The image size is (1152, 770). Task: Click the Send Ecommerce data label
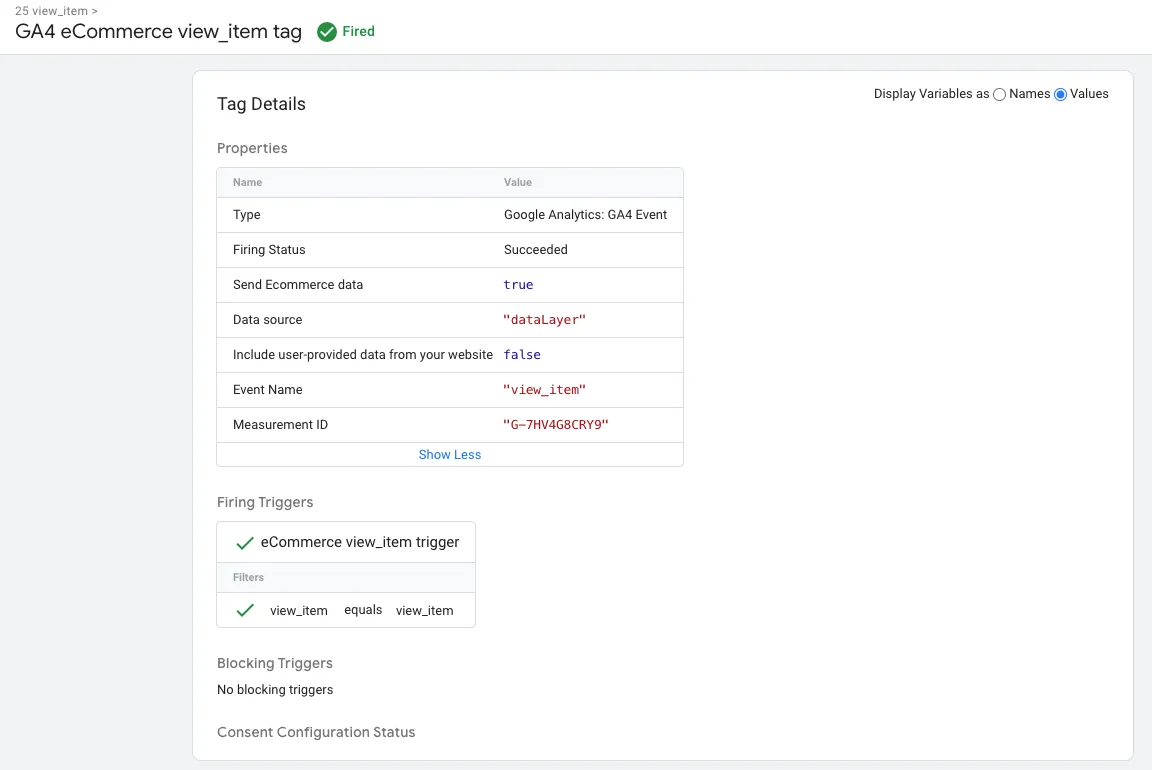point(298,285)
